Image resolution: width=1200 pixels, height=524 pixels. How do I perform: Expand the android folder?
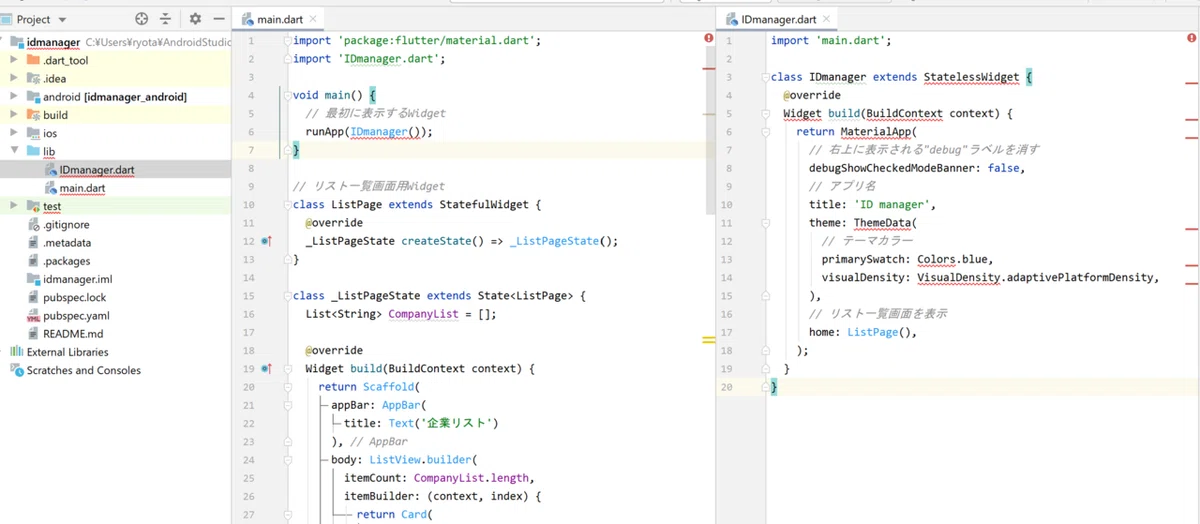pos(13,97)
